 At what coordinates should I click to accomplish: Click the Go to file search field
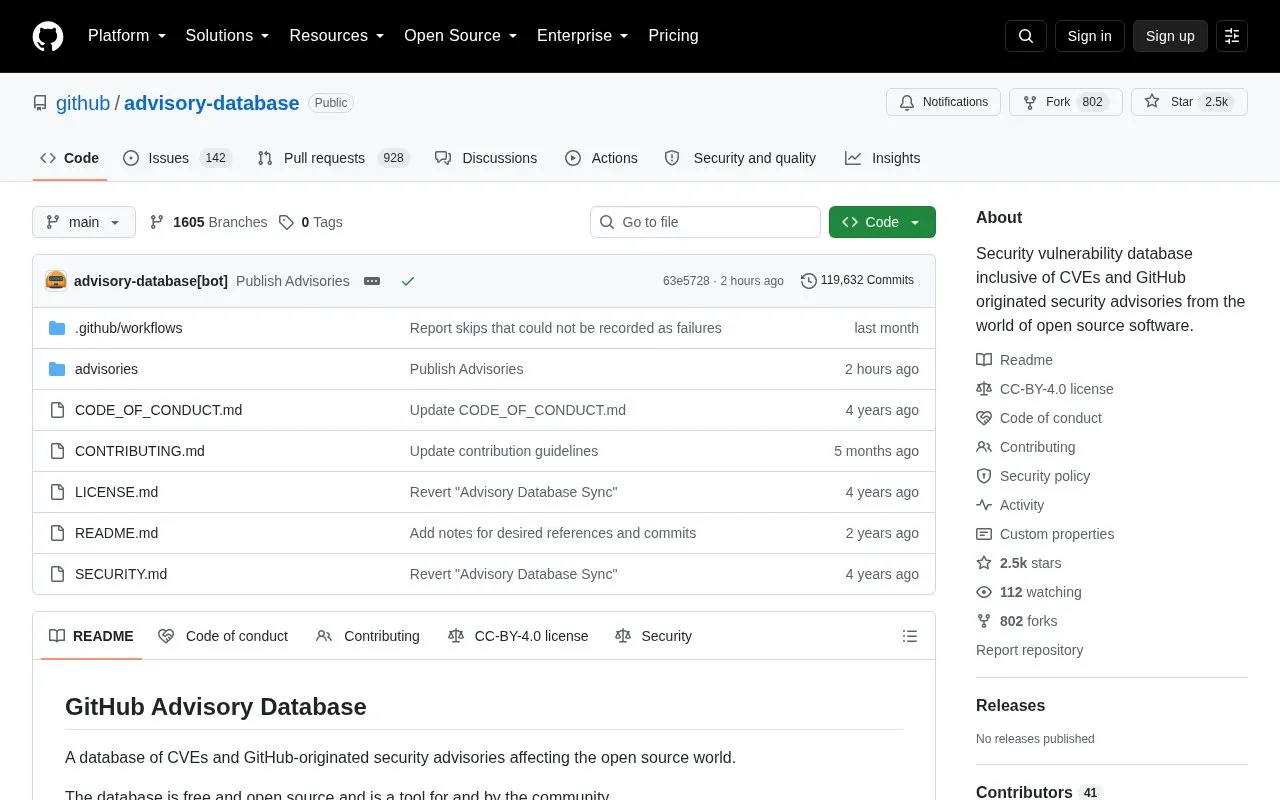tap(705, 222)
